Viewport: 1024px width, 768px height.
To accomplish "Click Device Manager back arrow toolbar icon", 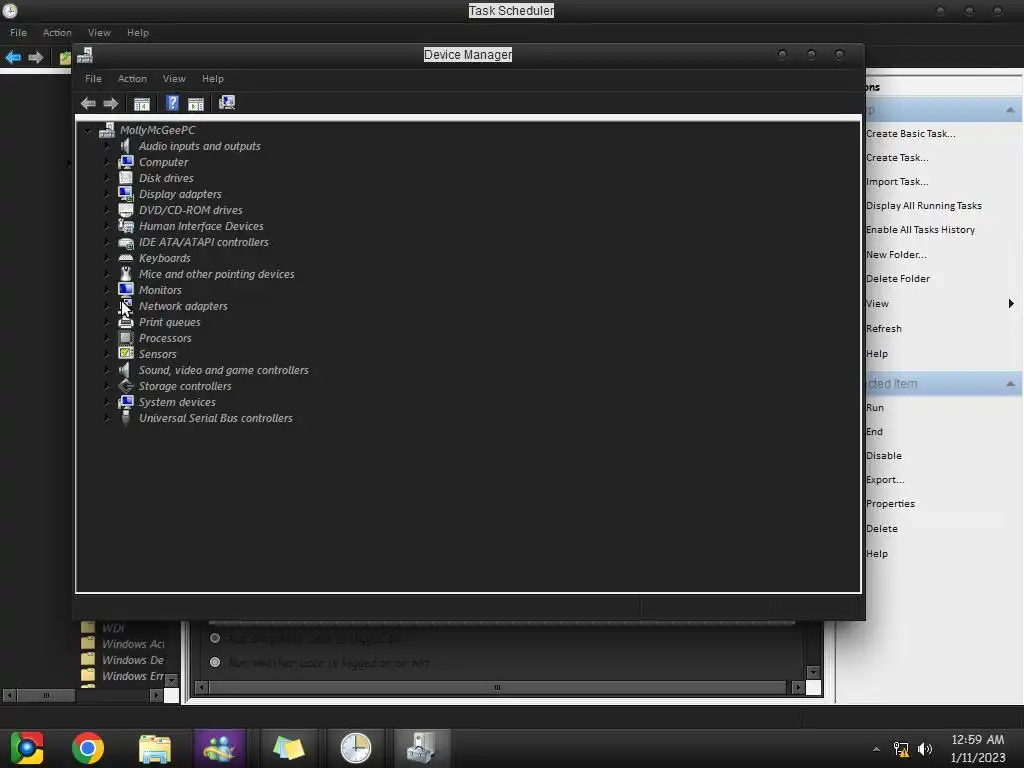I will (x=88, y=103).
